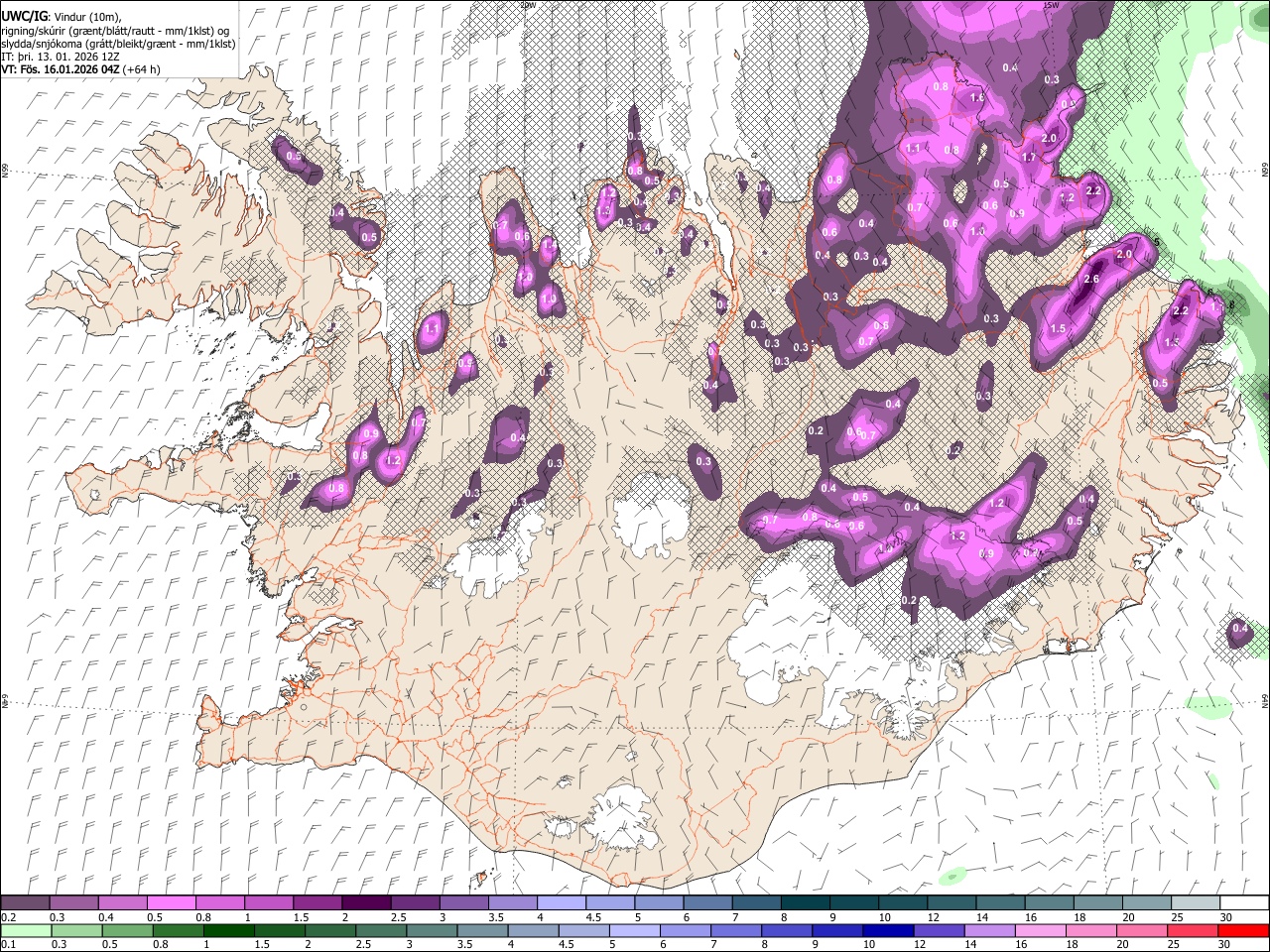Choose the 7 swatch in the lower rain legend
This screenshot has height=952, width=1270.
coord(735,931)
